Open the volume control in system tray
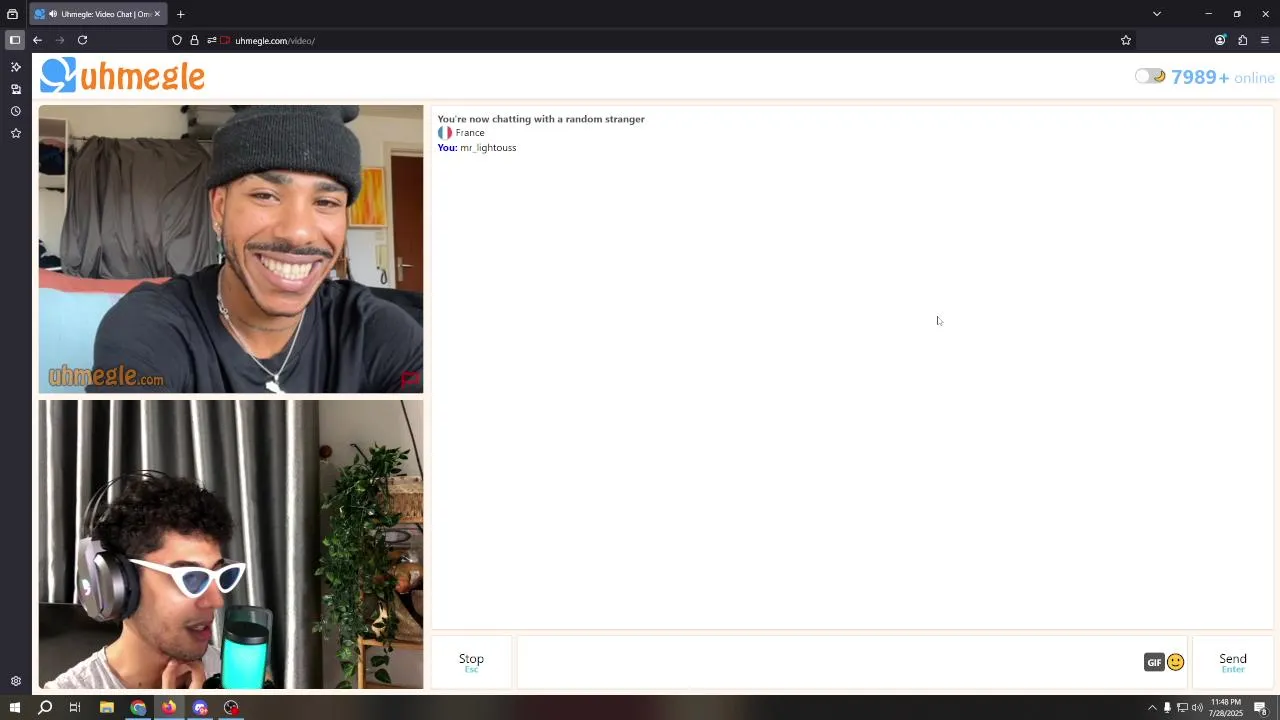This screenshot has height=720, width=1280. pos(1197,708)
